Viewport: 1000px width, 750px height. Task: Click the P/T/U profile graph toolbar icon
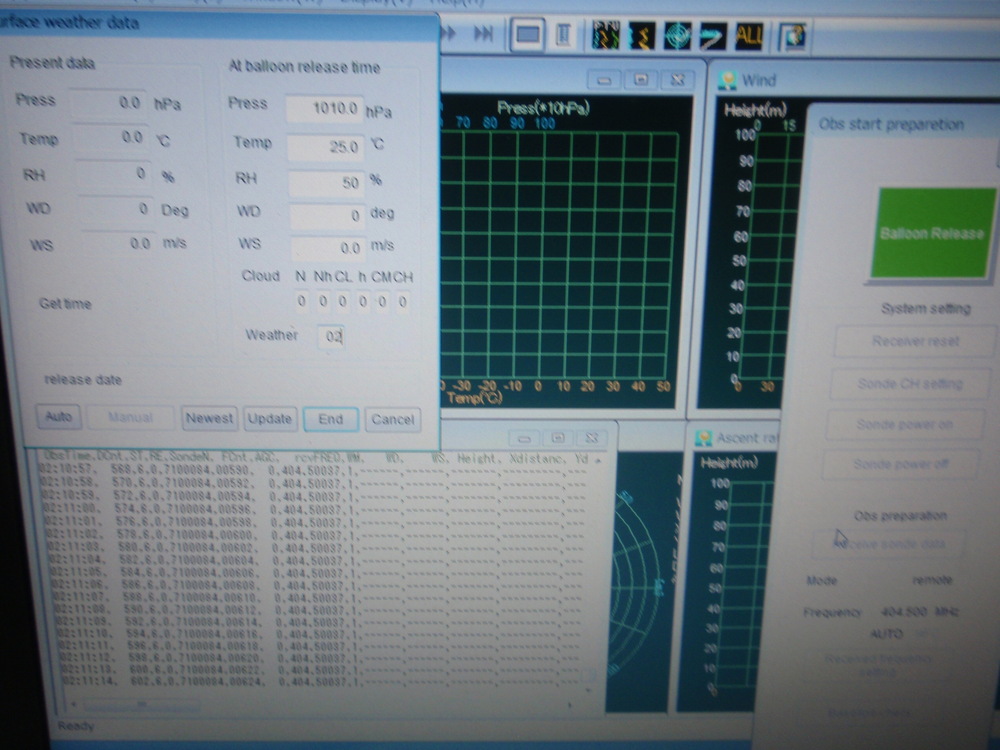[608, 36]
